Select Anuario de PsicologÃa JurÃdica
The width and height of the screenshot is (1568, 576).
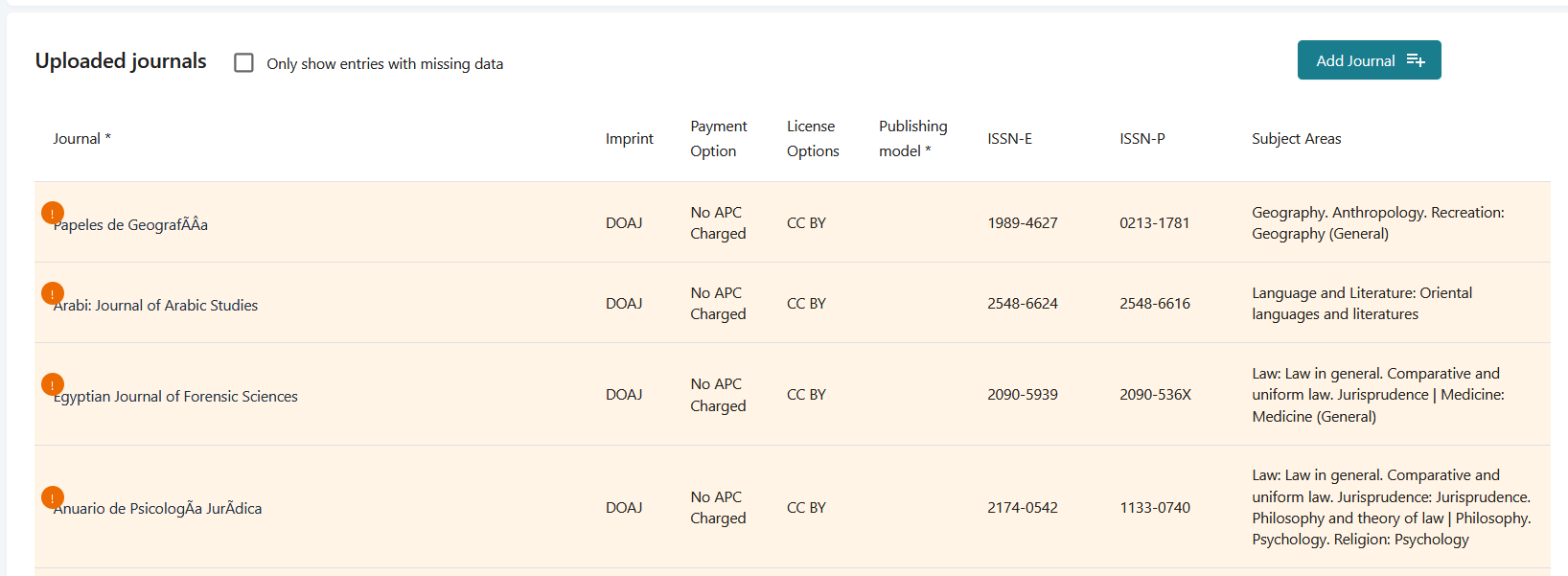(x=157, y=509)
